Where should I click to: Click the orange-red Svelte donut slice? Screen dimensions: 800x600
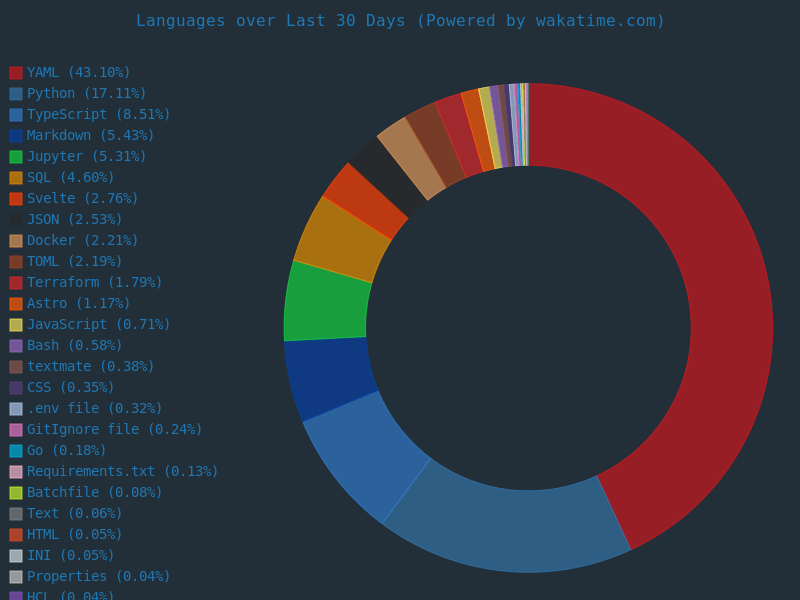click(365, 201)
